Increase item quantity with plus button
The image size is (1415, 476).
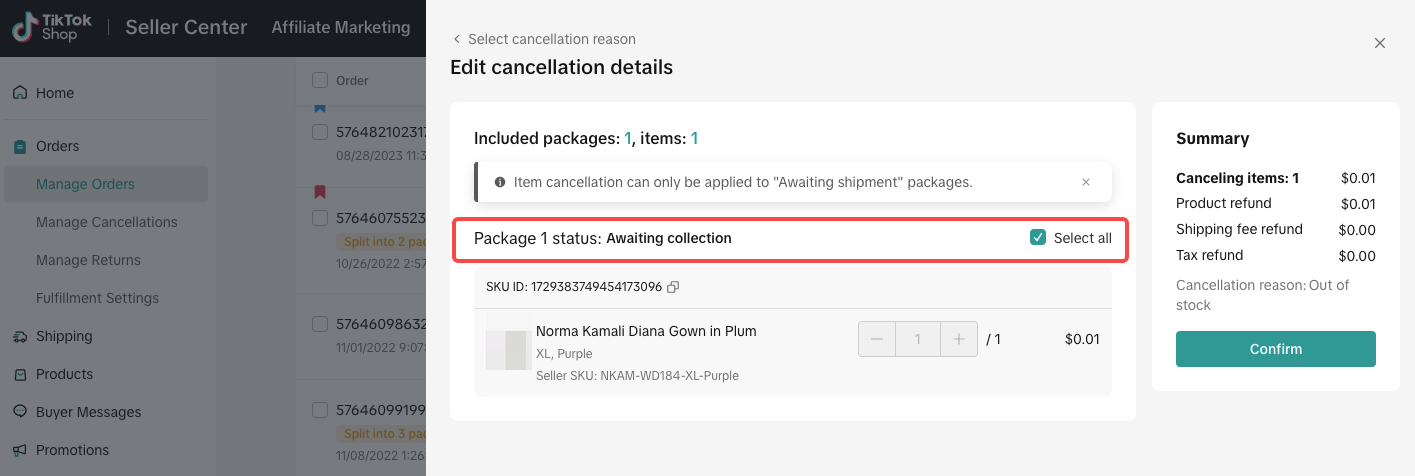click(x=959, y=339)
